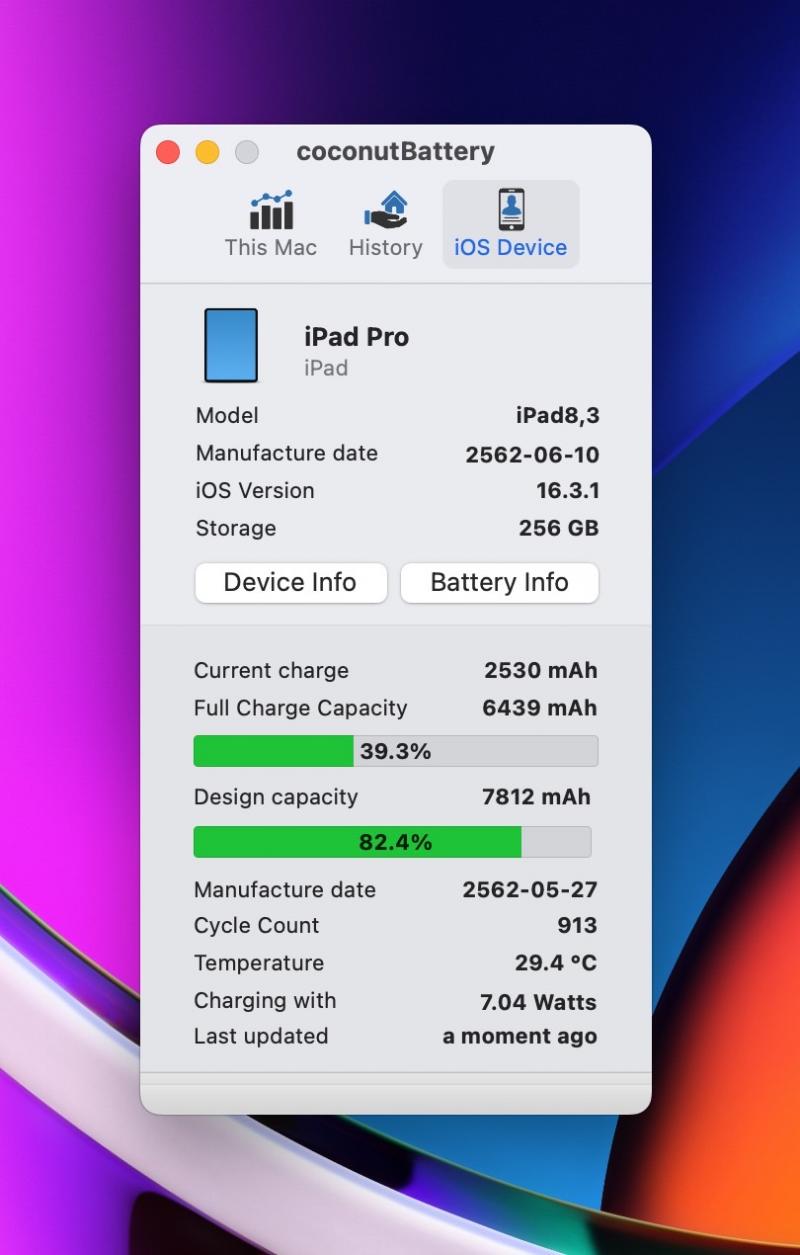This screenshot has width=800, height=1255.
Task: Minimize the window using yellow button
Action: coord(207,152)
